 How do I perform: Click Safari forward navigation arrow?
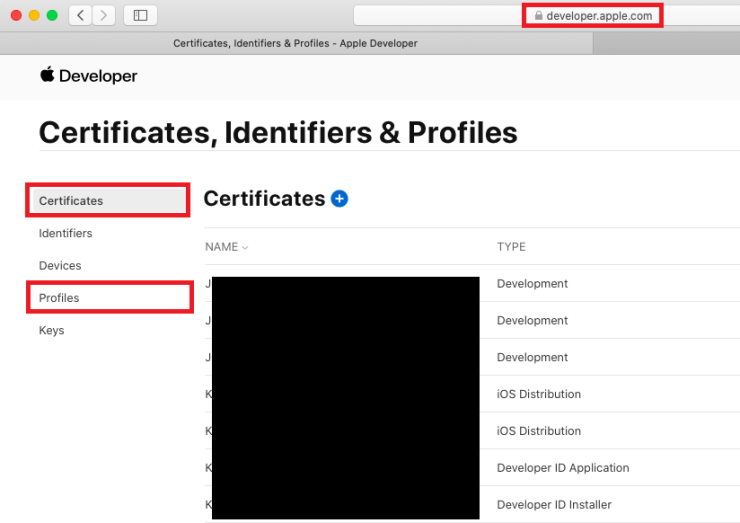click(104, 15)
